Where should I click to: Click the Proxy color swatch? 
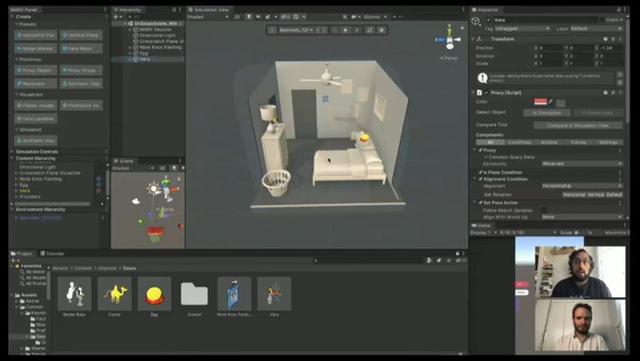point(540,101)
